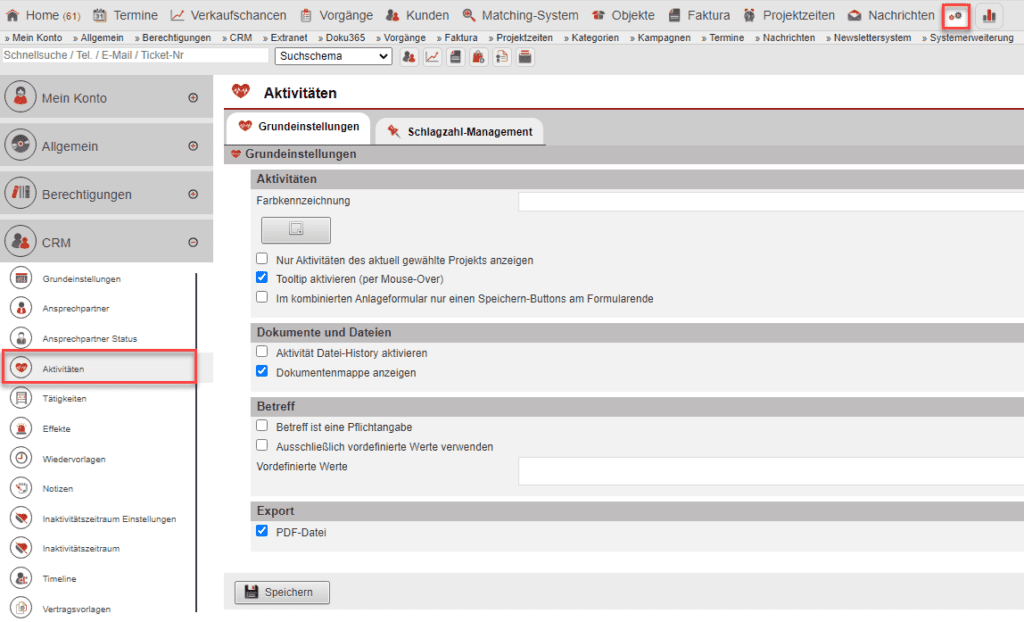The height and width of the screenshot is (622, 1024).
Task: Open the highlighted settings gear icon top right
Action: click(956, 16)
